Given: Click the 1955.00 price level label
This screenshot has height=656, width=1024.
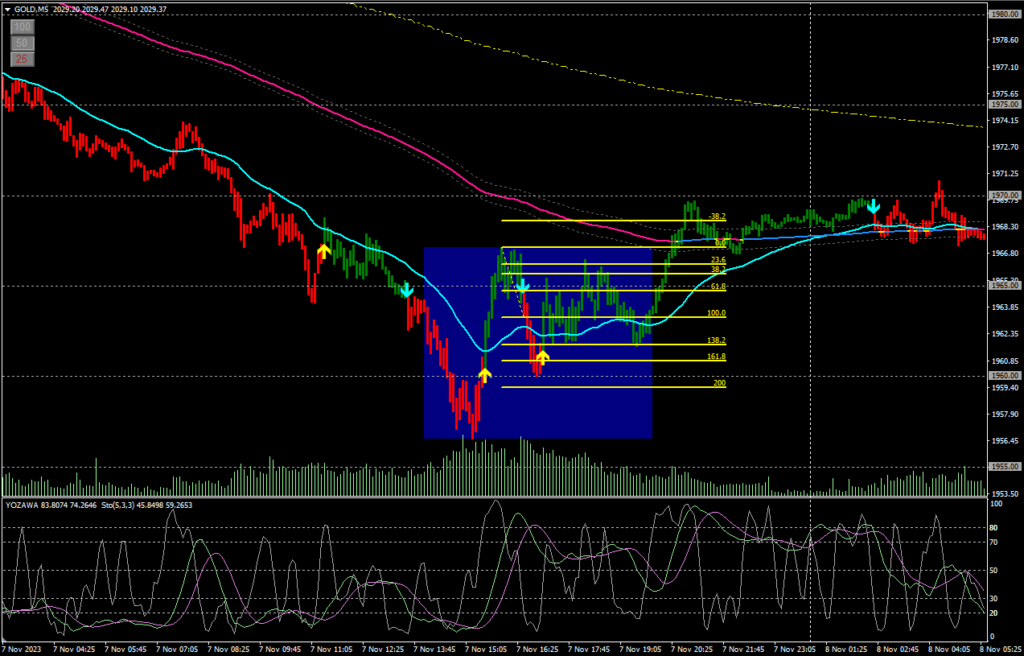Looking at the screenshot, I should click(x=1003, y=466).
